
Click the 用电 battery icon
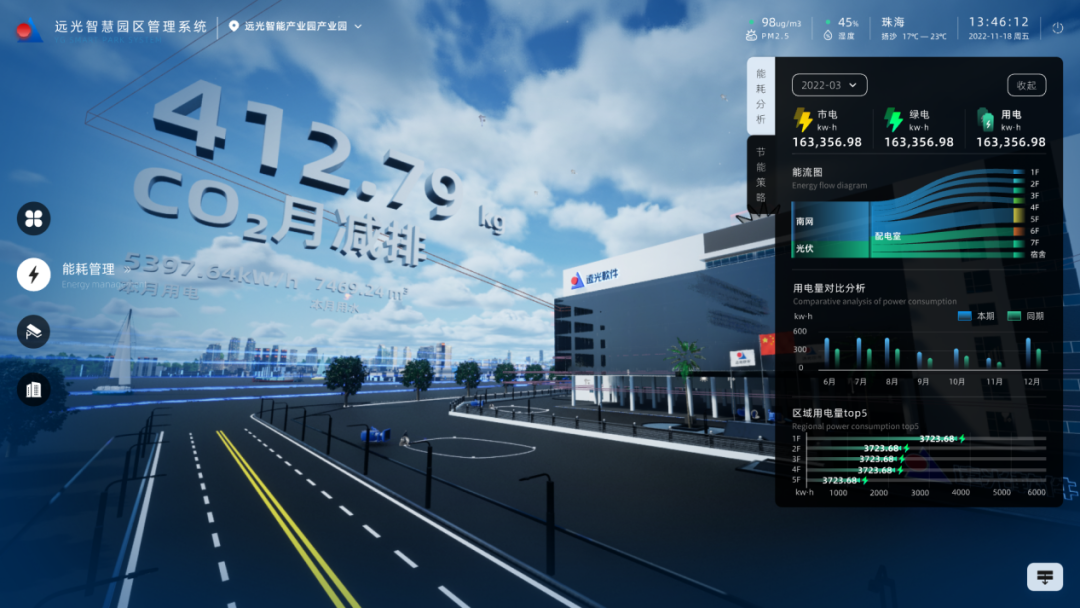pos(986,121)
